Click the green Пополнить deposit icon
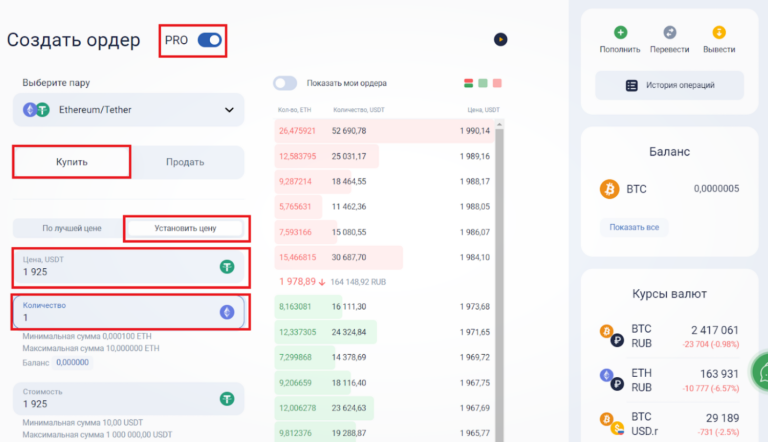Viewport: 768px width, 442px height. click(620, 32)
